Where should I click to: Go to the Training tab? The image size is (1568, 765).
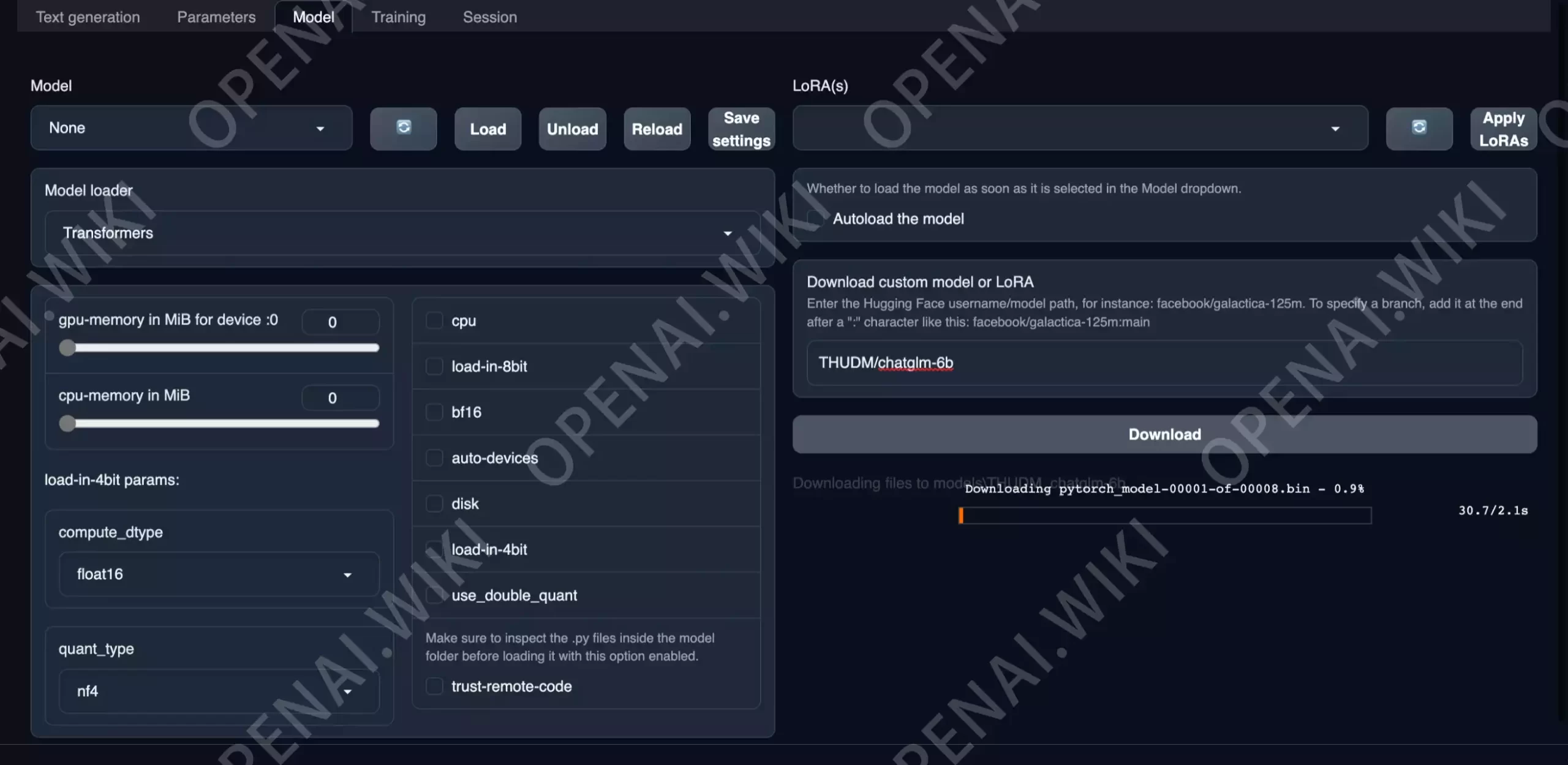[398, 17]
